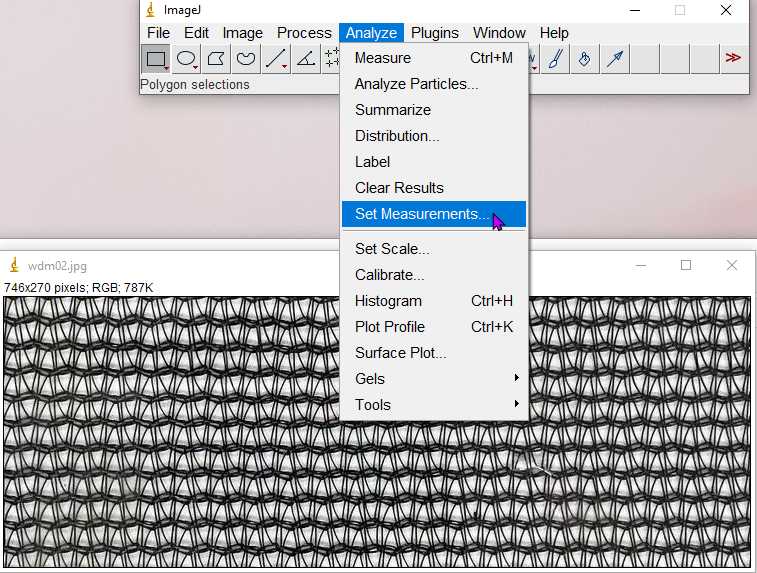Viewport: 757px width, 573px height.
Task: Close the ImageJ main window
Action: (726, 10)
